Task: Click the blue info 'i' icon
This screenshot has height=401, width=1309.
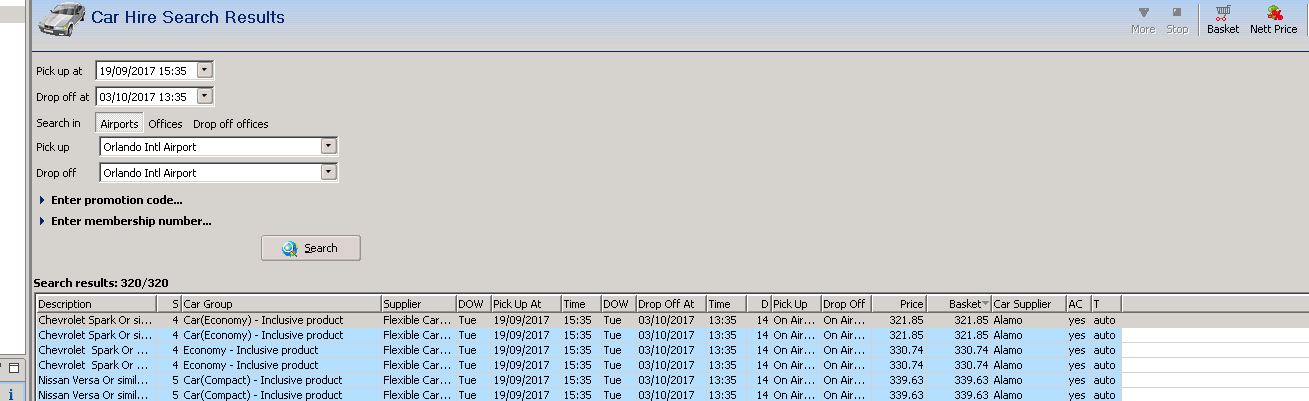Action: [11, 393]
